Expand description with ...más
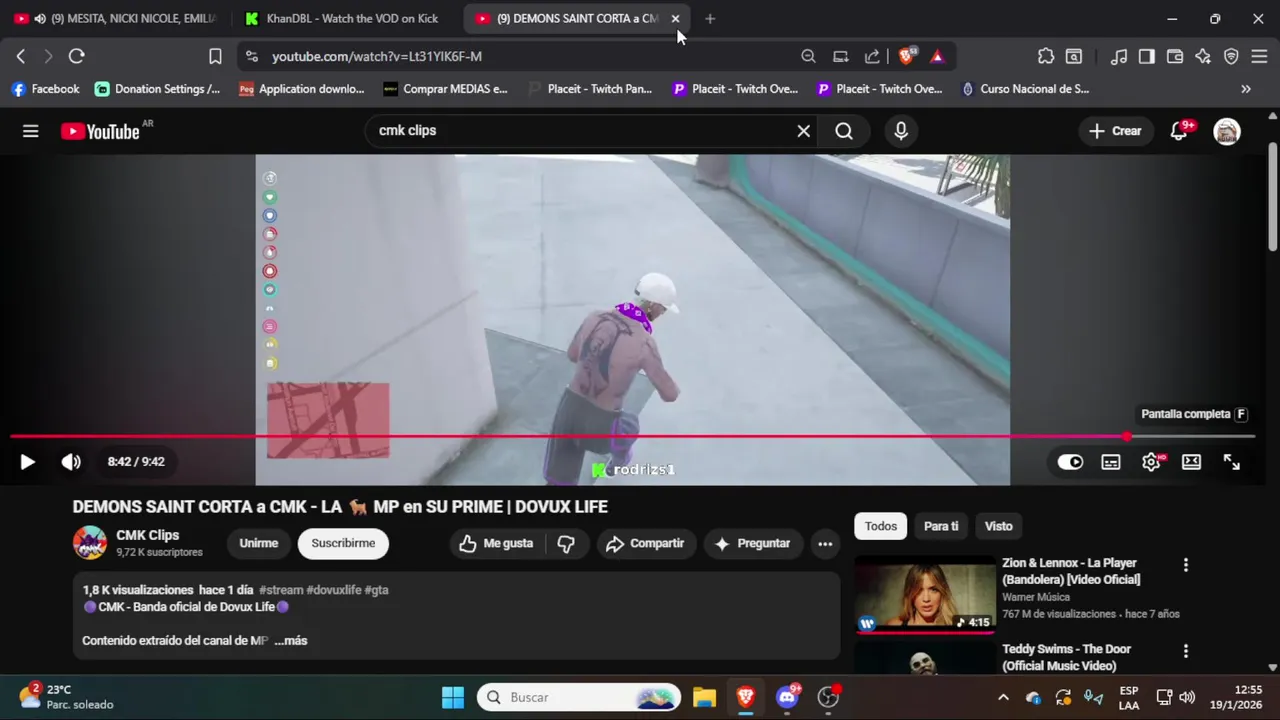The image size is (1280, 720). 291,641
